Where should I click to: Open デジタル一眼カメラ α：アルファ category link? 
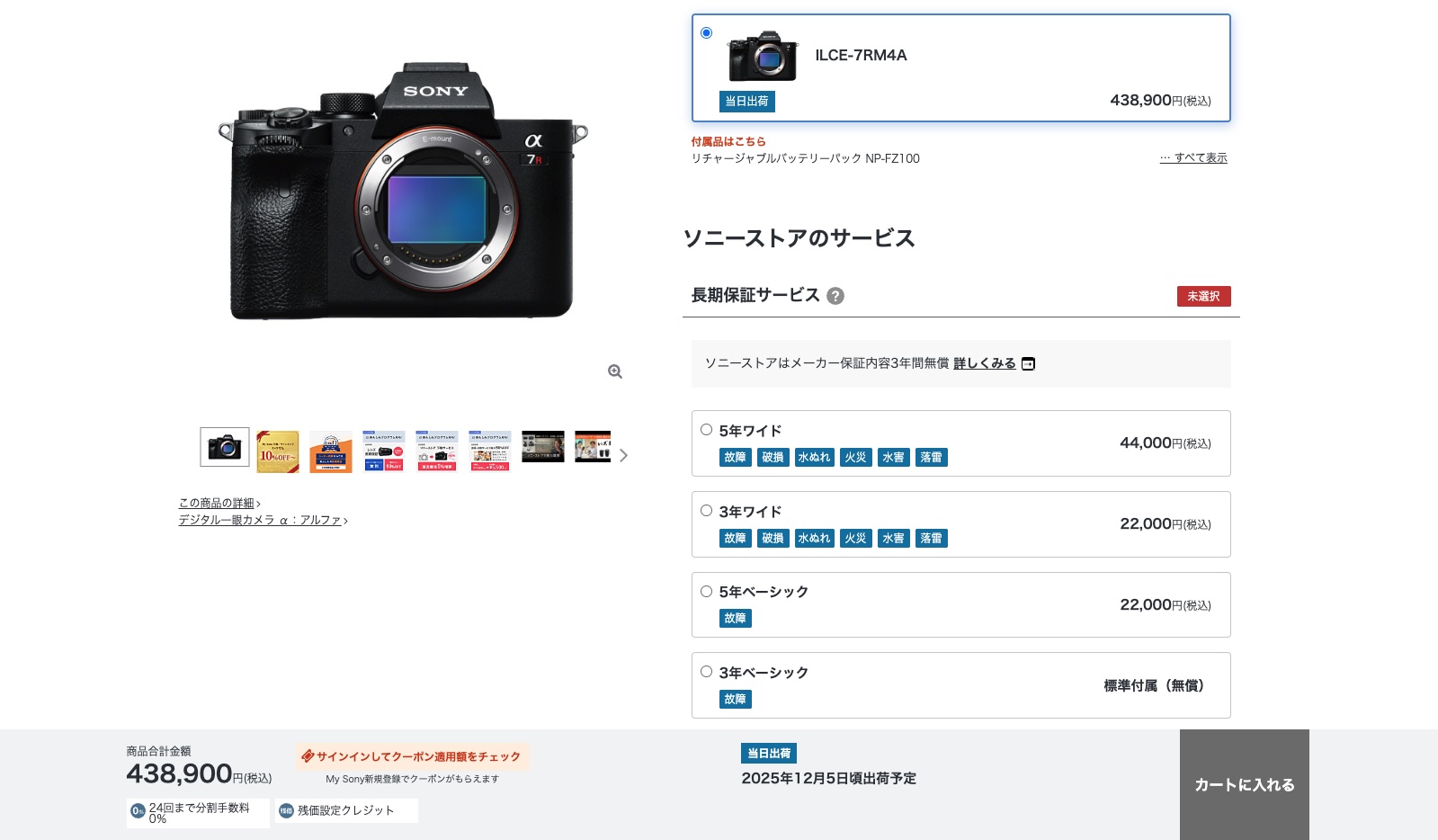click(260, 521)
